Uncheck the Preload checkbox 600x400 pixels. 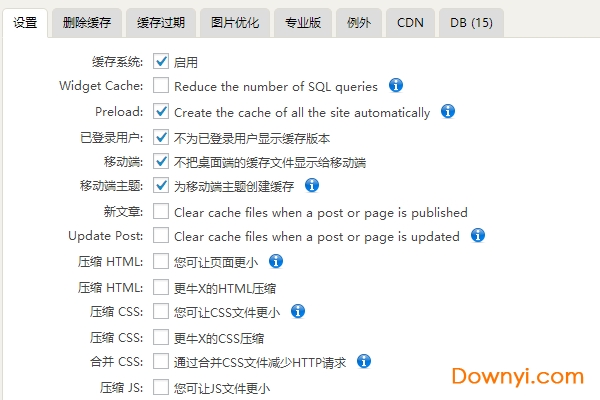(x=161, y=112)
